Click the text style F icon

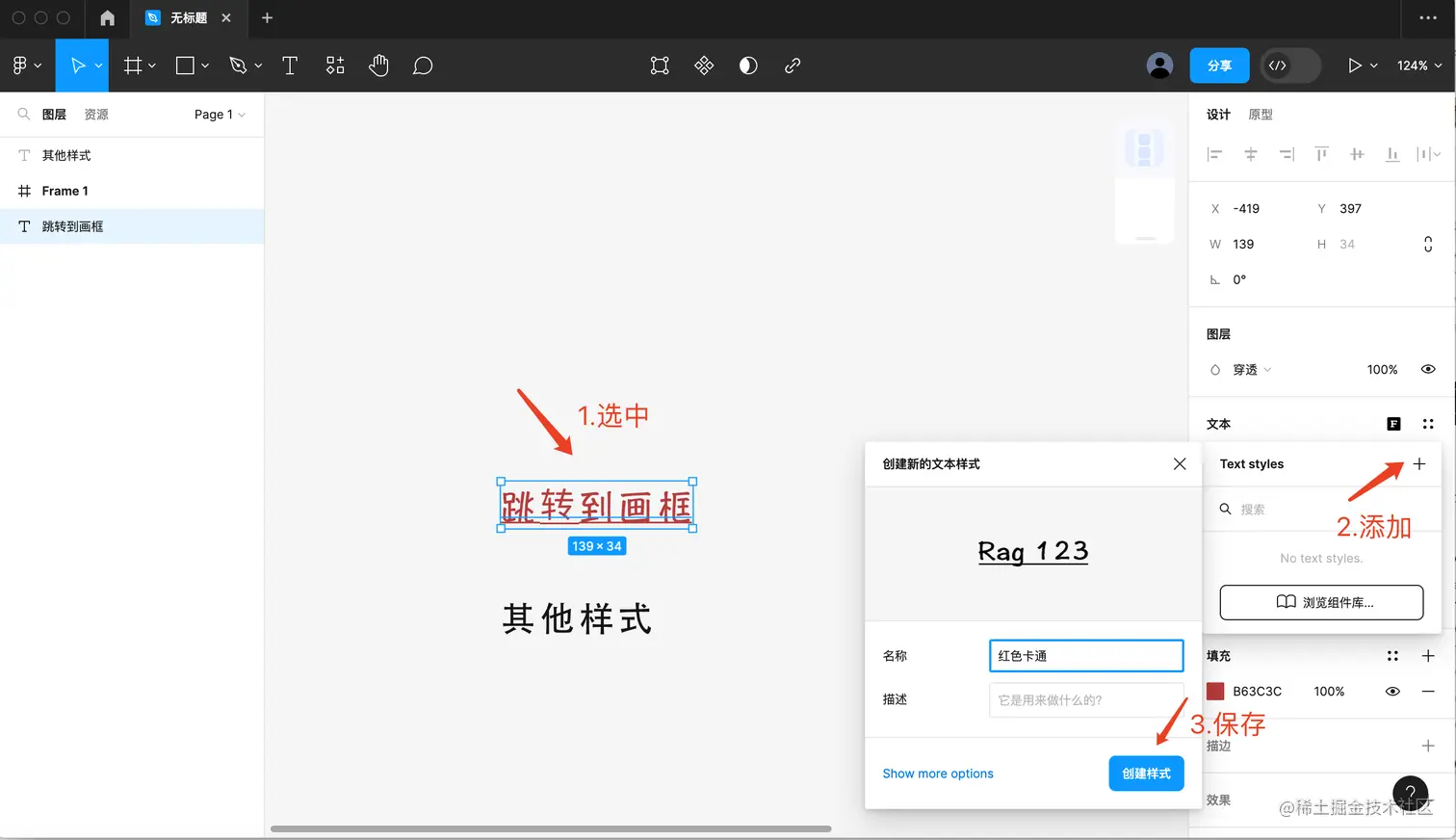(x=1393, y=424)
